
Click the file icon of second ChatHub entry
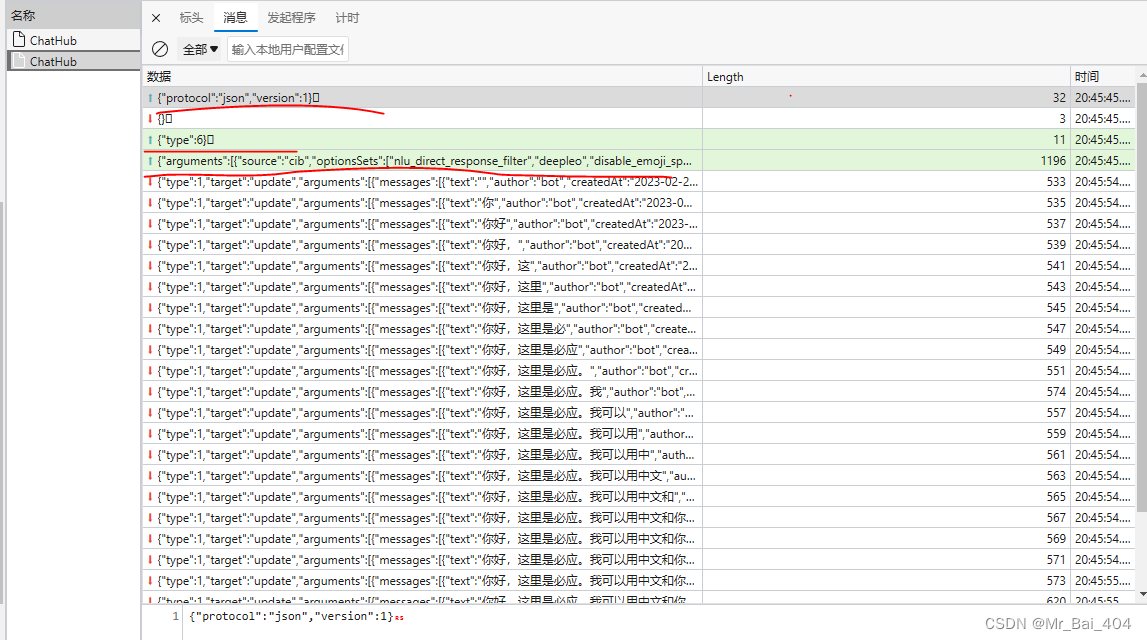pyautogui.click(x=19, y=61)
